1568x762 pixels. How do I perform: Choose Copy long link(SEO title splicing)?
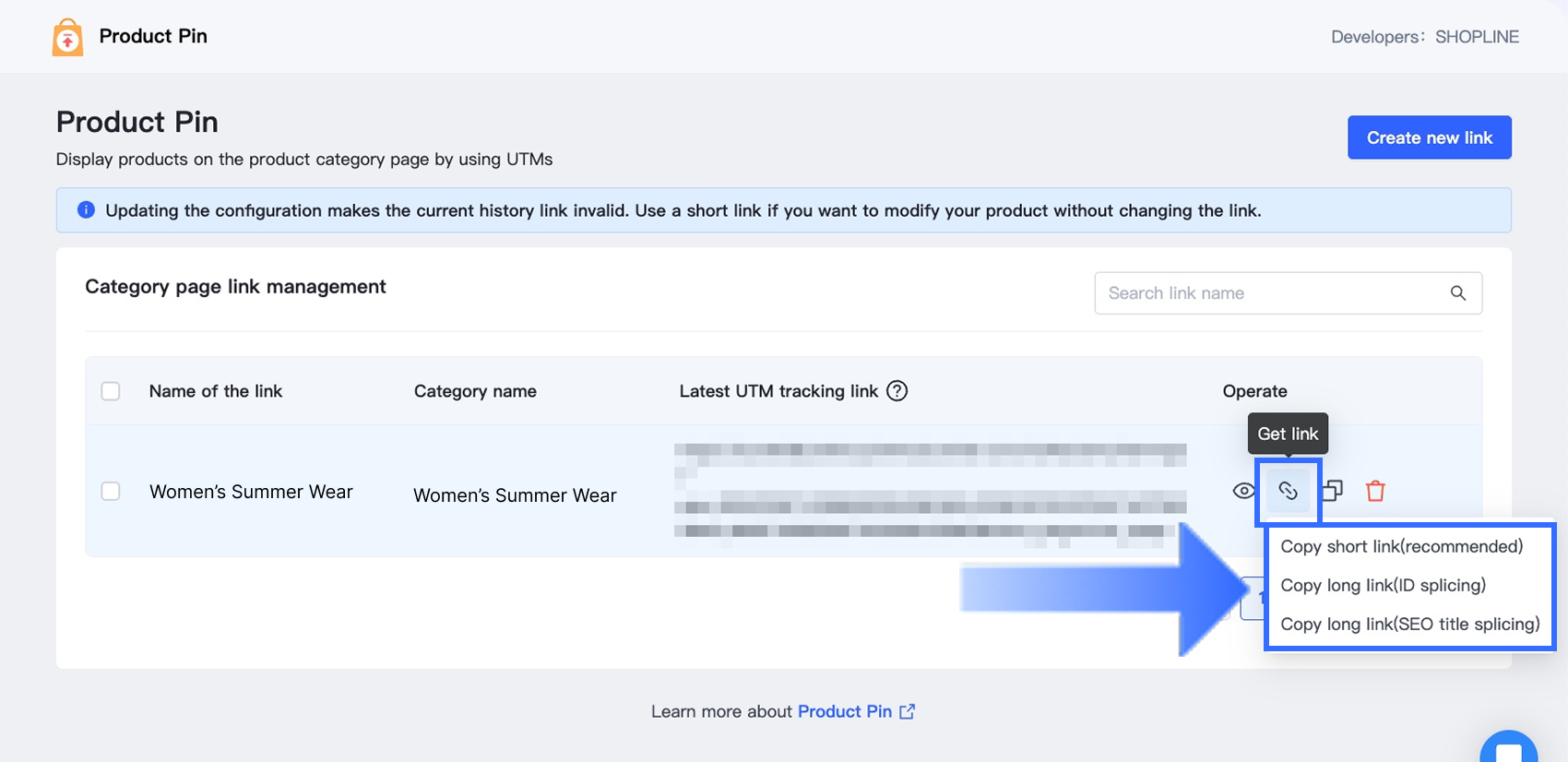(1409, 624)
